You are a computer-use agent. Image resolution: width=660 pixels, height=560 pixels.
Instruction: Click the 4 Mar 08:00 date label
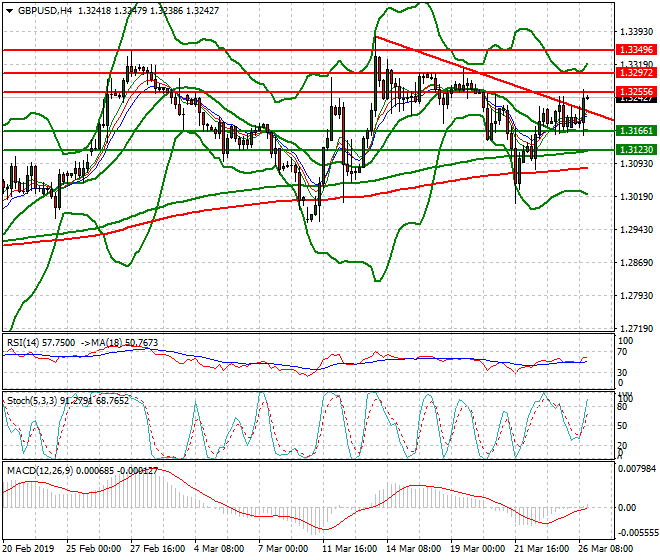click(x=219, y=549)
